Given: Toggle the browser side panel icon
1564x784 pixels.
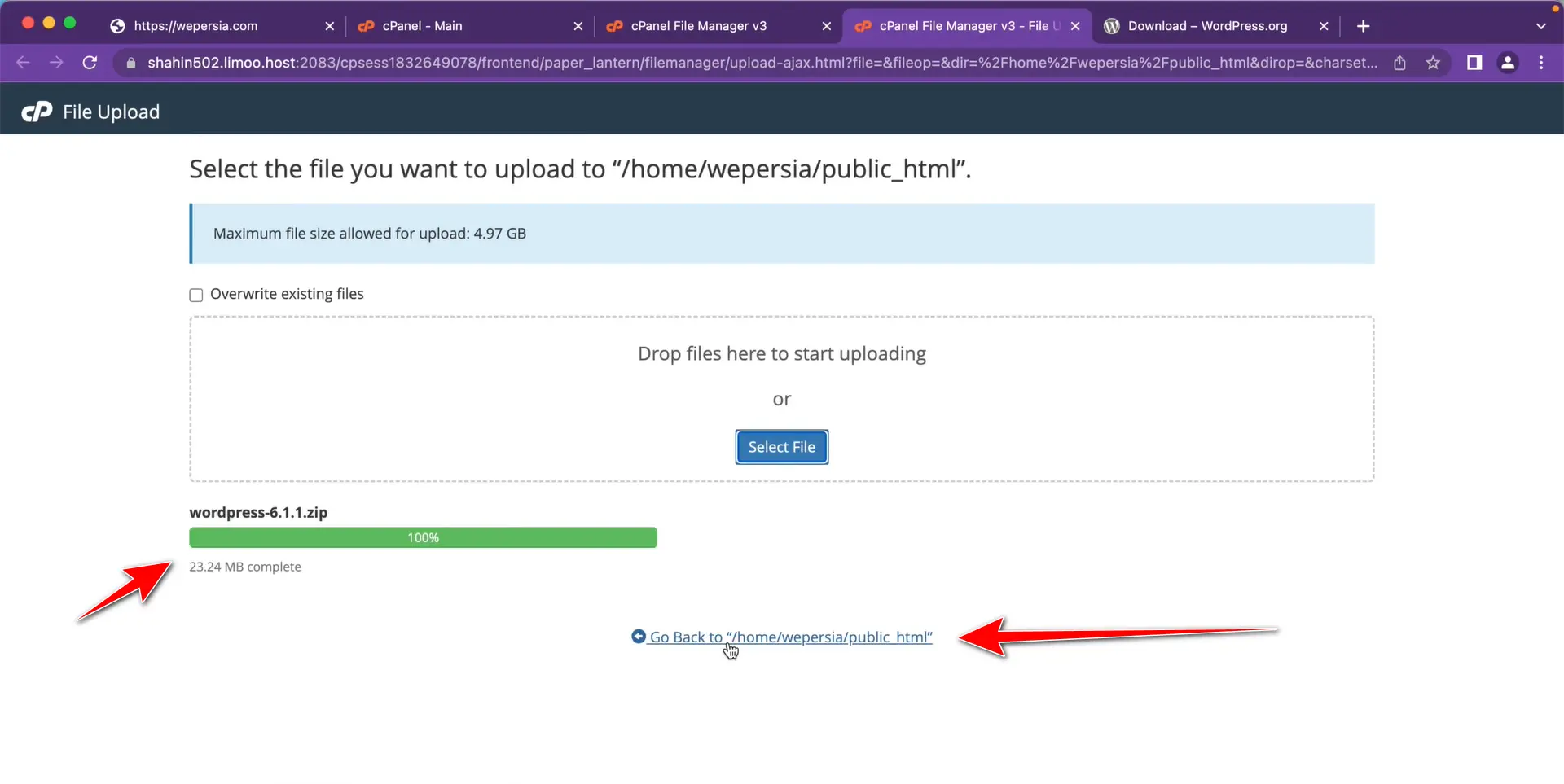Looking at the screenshot, I should 1474,63.
